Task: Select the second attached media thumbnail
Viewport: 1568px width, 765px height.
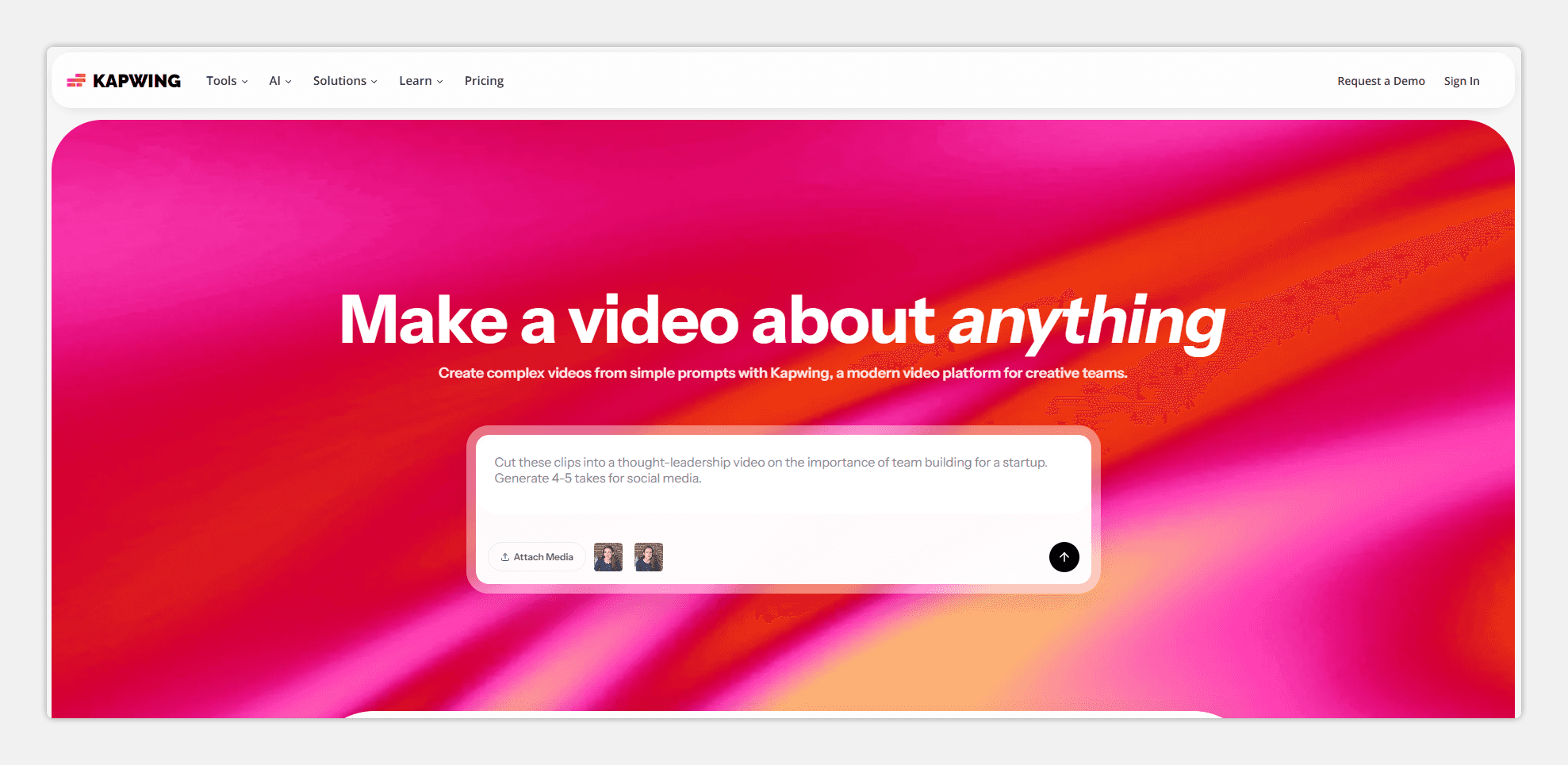Action: pyautogui.click(x=649, y=557)
